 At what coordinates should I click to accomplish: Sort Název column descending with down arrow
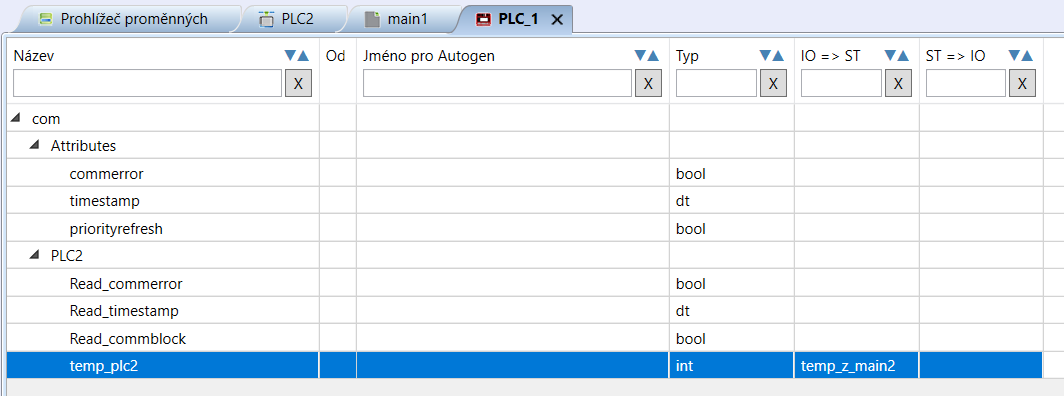click(290, 56)
